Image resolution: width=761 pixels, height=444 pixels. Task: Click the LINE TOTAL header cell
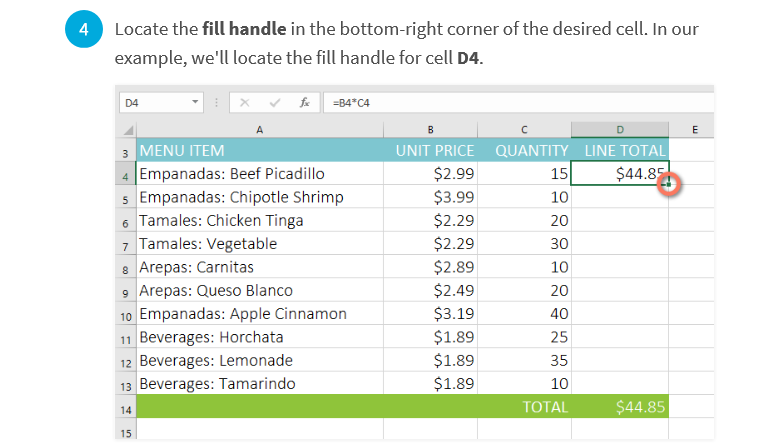620,150
